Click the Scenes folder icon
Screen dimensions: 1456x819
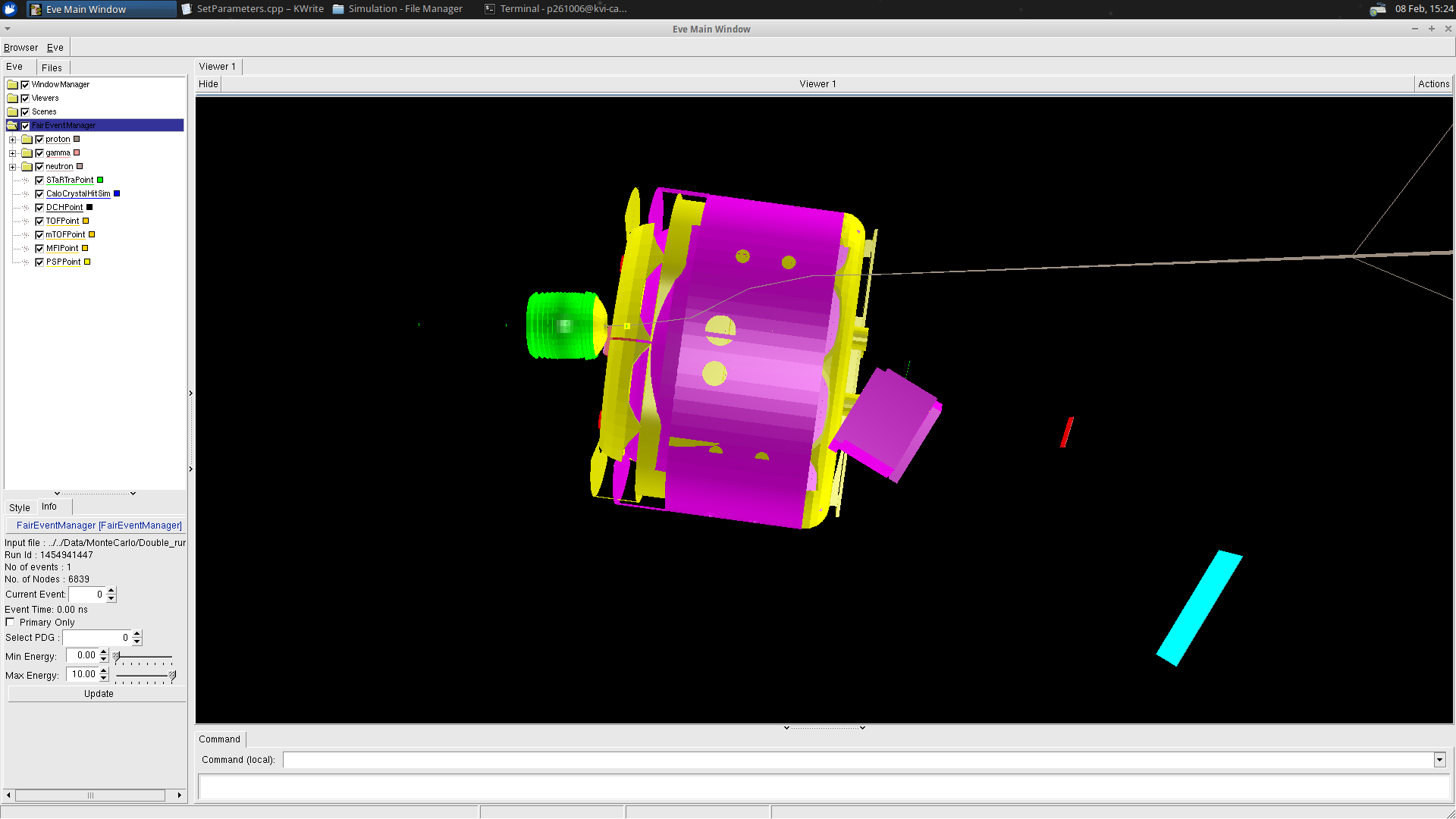(x=12, y=112)
